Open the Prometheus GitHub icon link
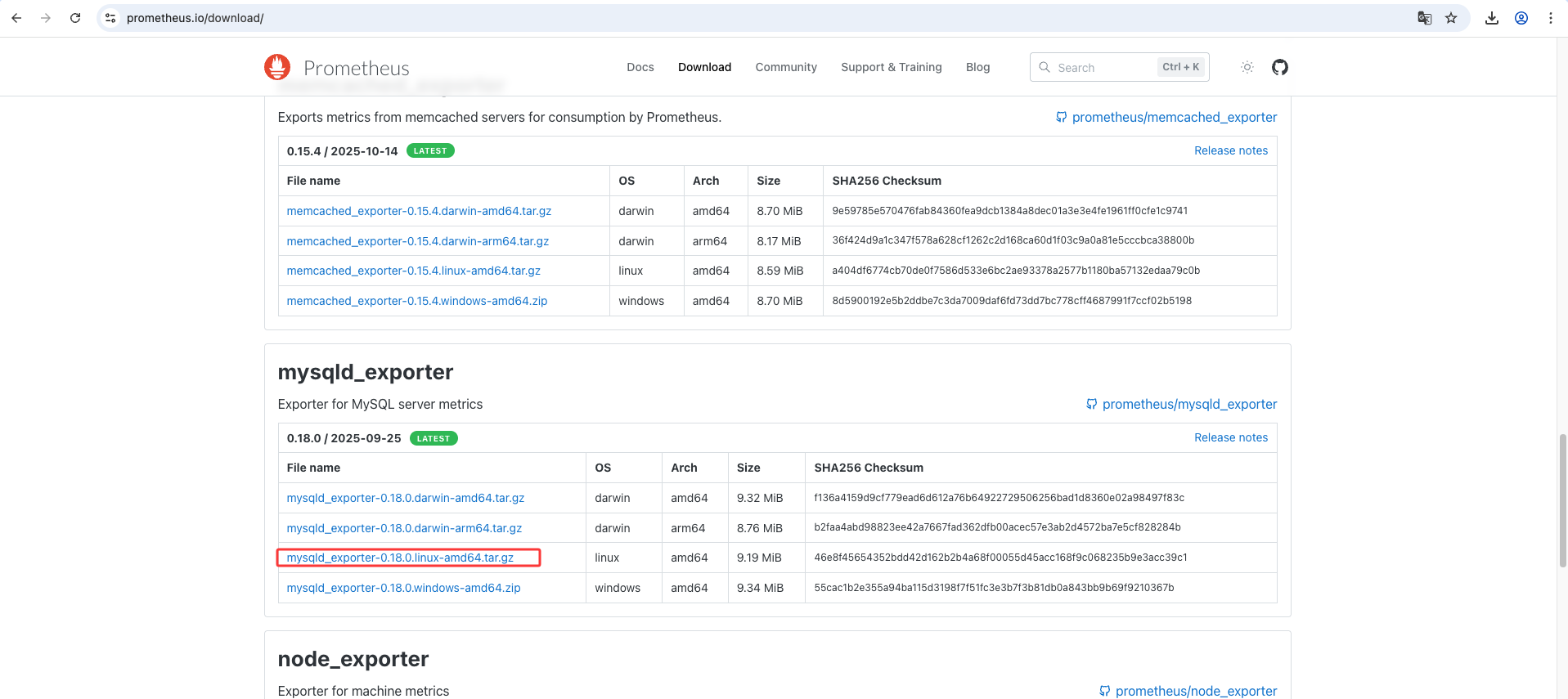This screenshot has height=699, width=1568. coord(1280,67)
